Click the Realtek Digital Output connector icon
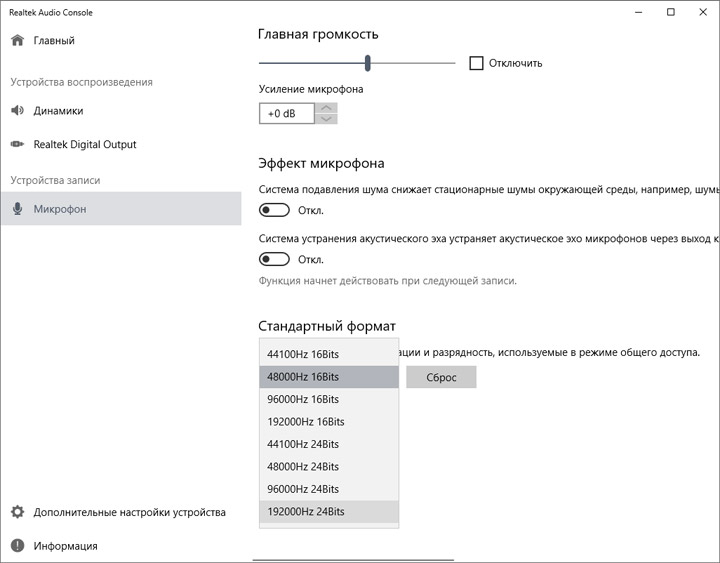The width and height of the screenshot is (720, 563). click(x=17, y=145)
